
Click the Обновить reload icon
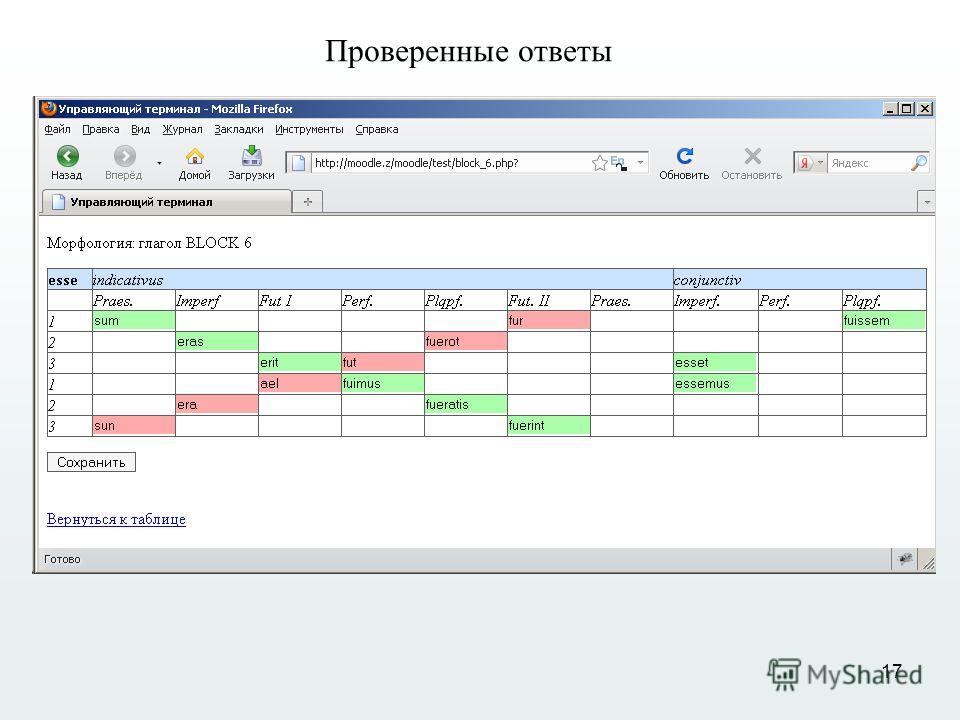click(684, 156)
